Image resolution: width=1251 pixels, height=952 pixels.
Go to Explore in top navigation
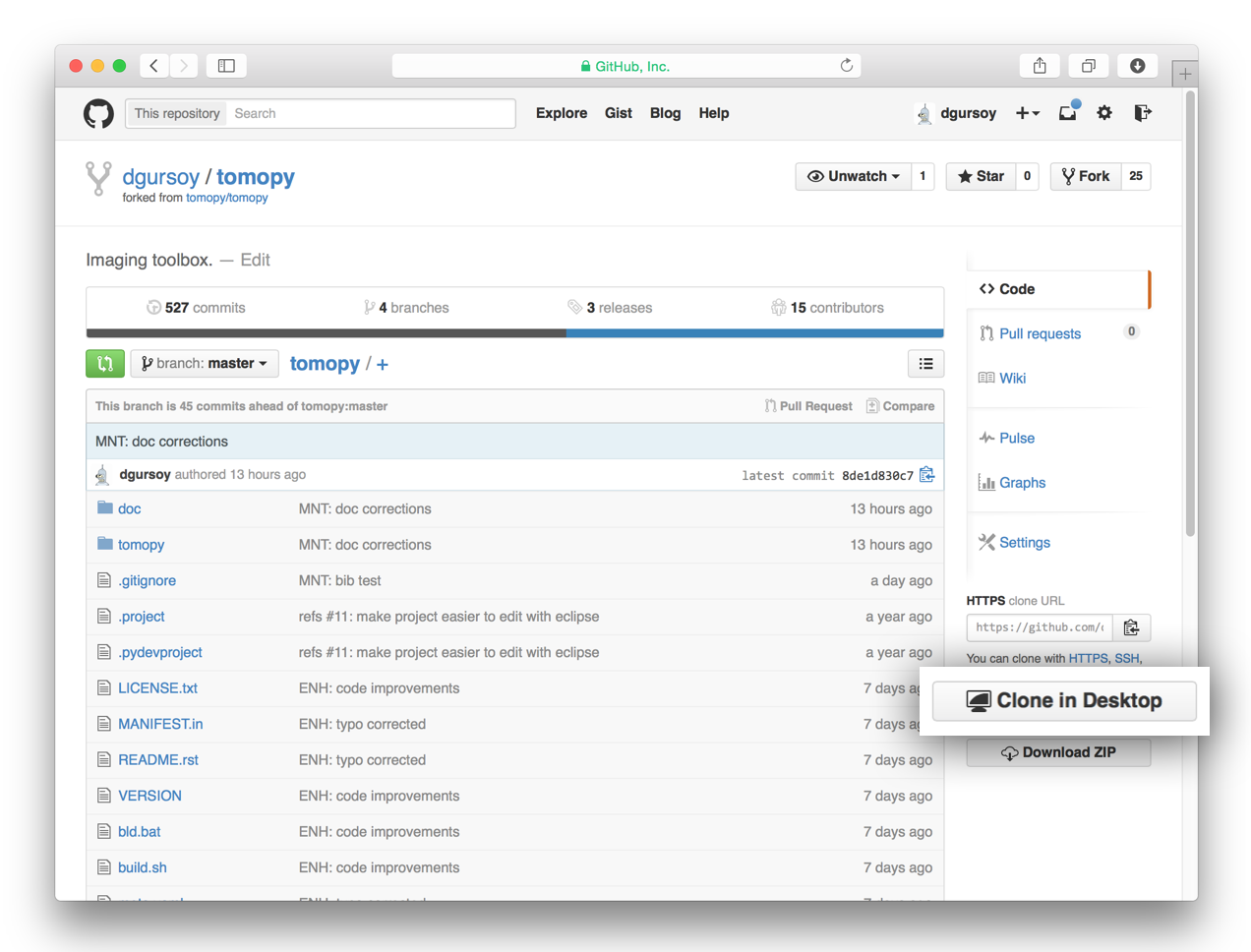pos(561,113)
